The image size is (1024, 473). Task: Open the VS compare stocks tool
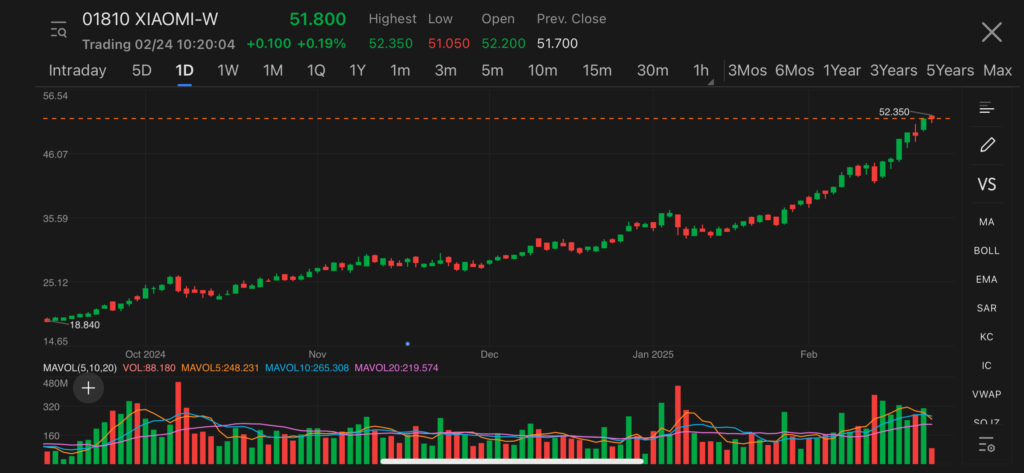tap(986, 185)
